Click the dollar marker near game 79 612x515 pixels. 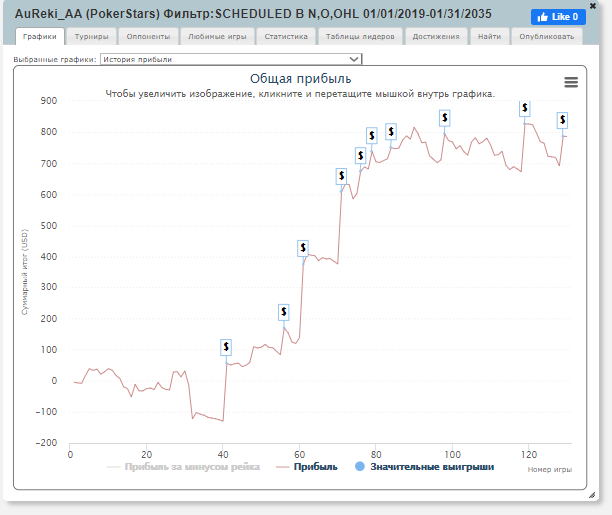372,135
